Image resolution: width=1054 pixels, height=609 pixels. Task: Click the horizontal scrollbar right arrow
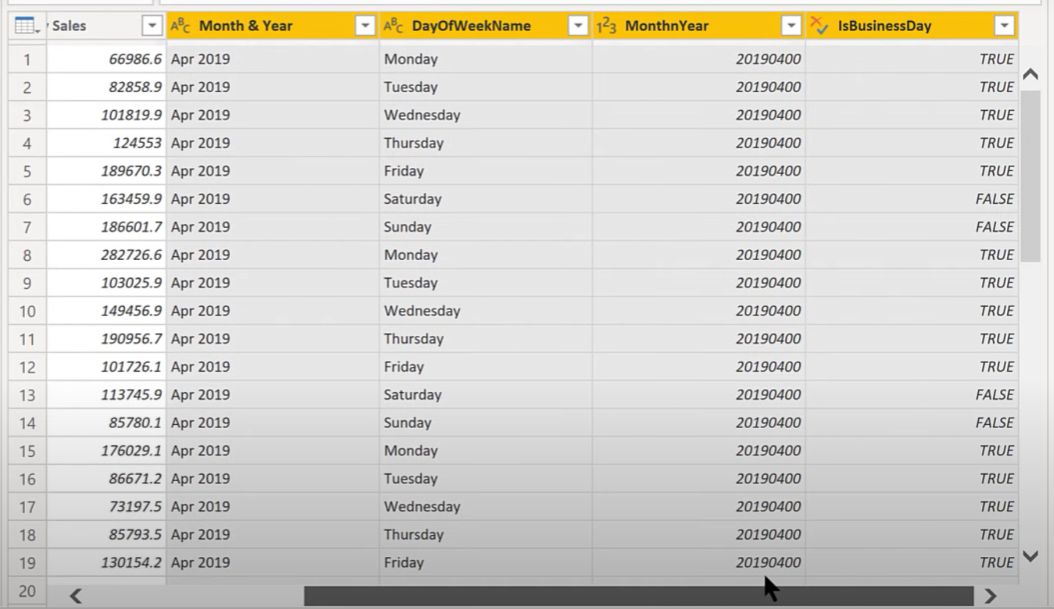(990, 596)
